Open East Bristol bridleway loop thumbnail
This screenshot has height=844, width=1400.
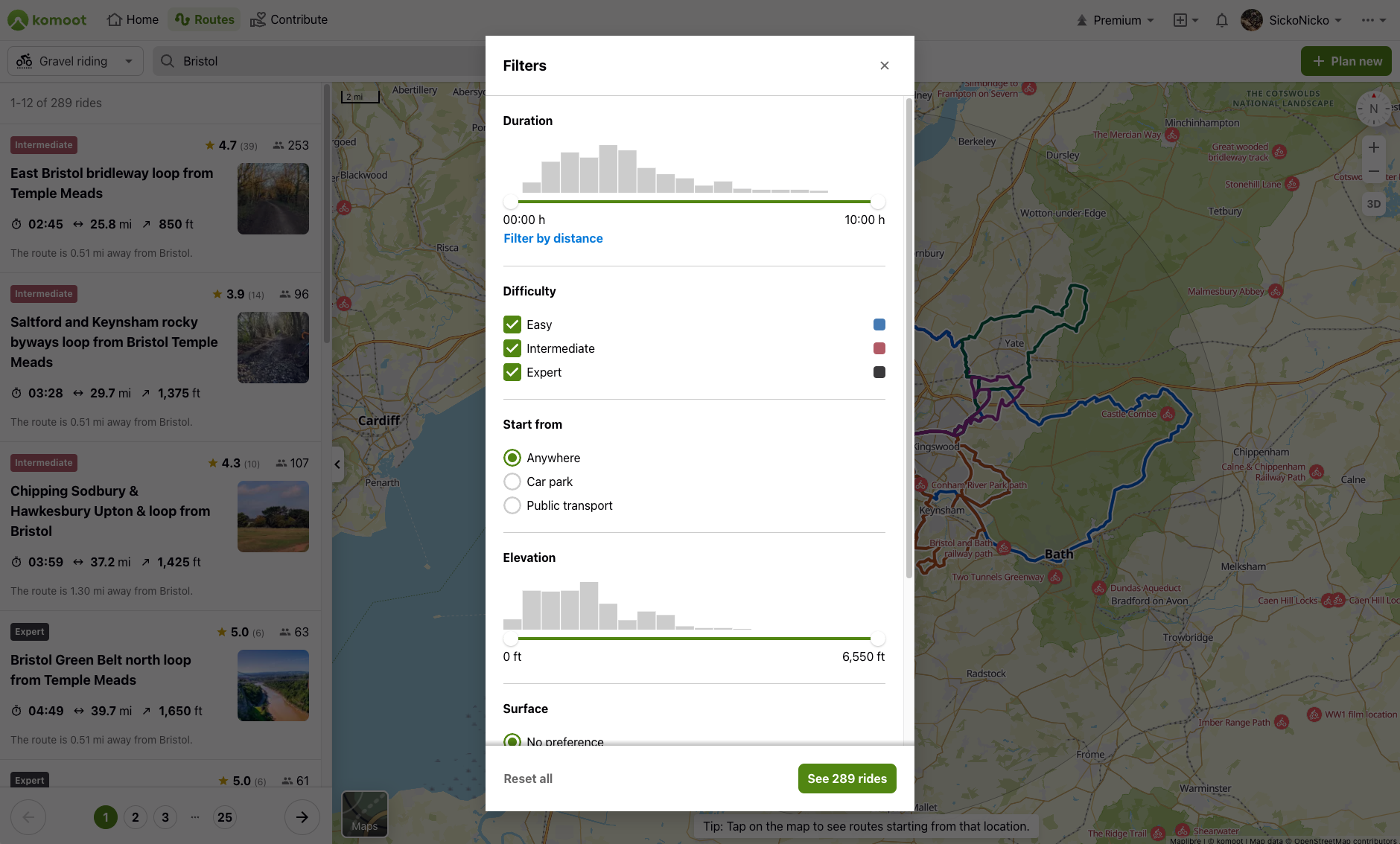tap(273, 199)
